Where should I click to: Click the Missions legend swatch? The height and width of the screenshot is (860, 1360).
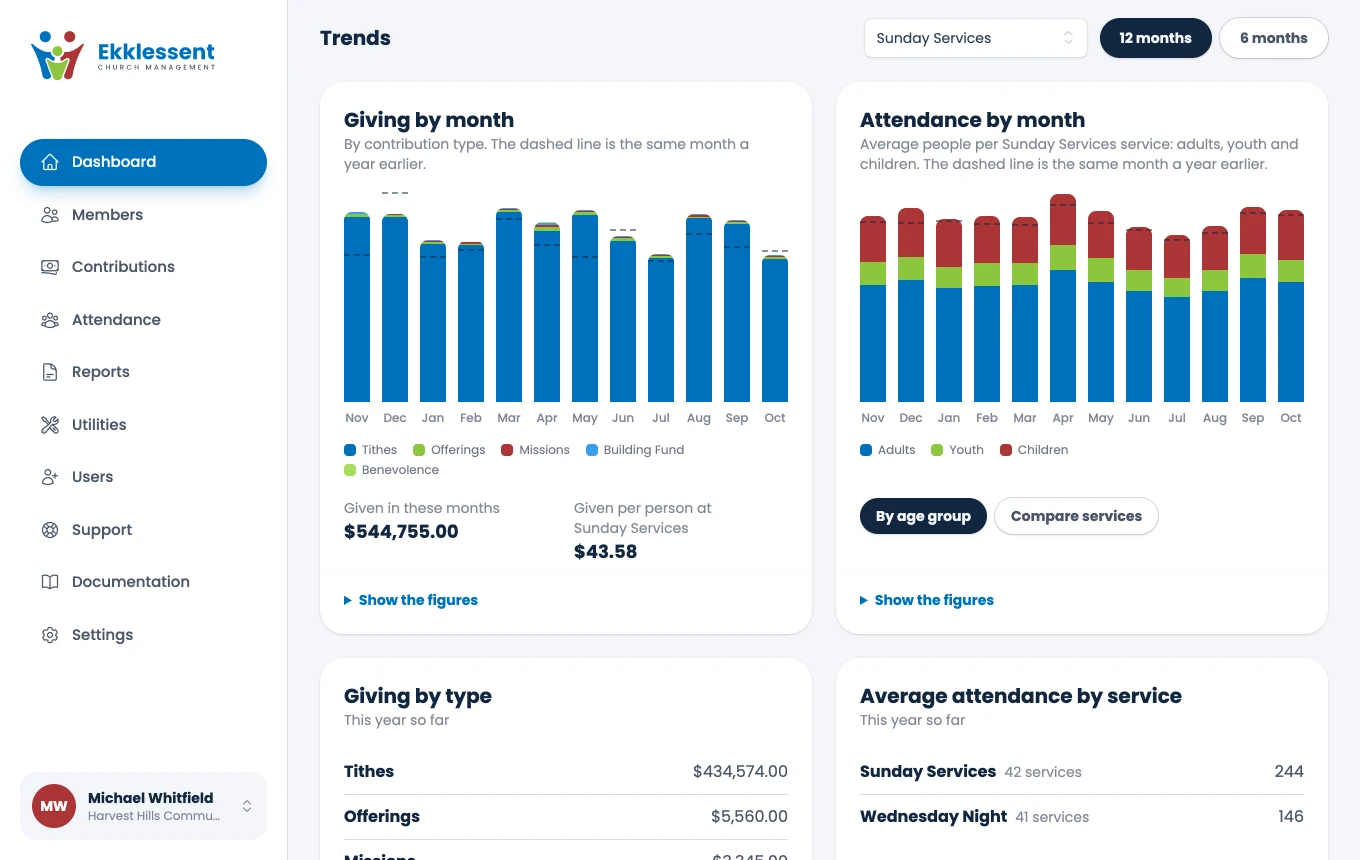[x=507, y=450]
